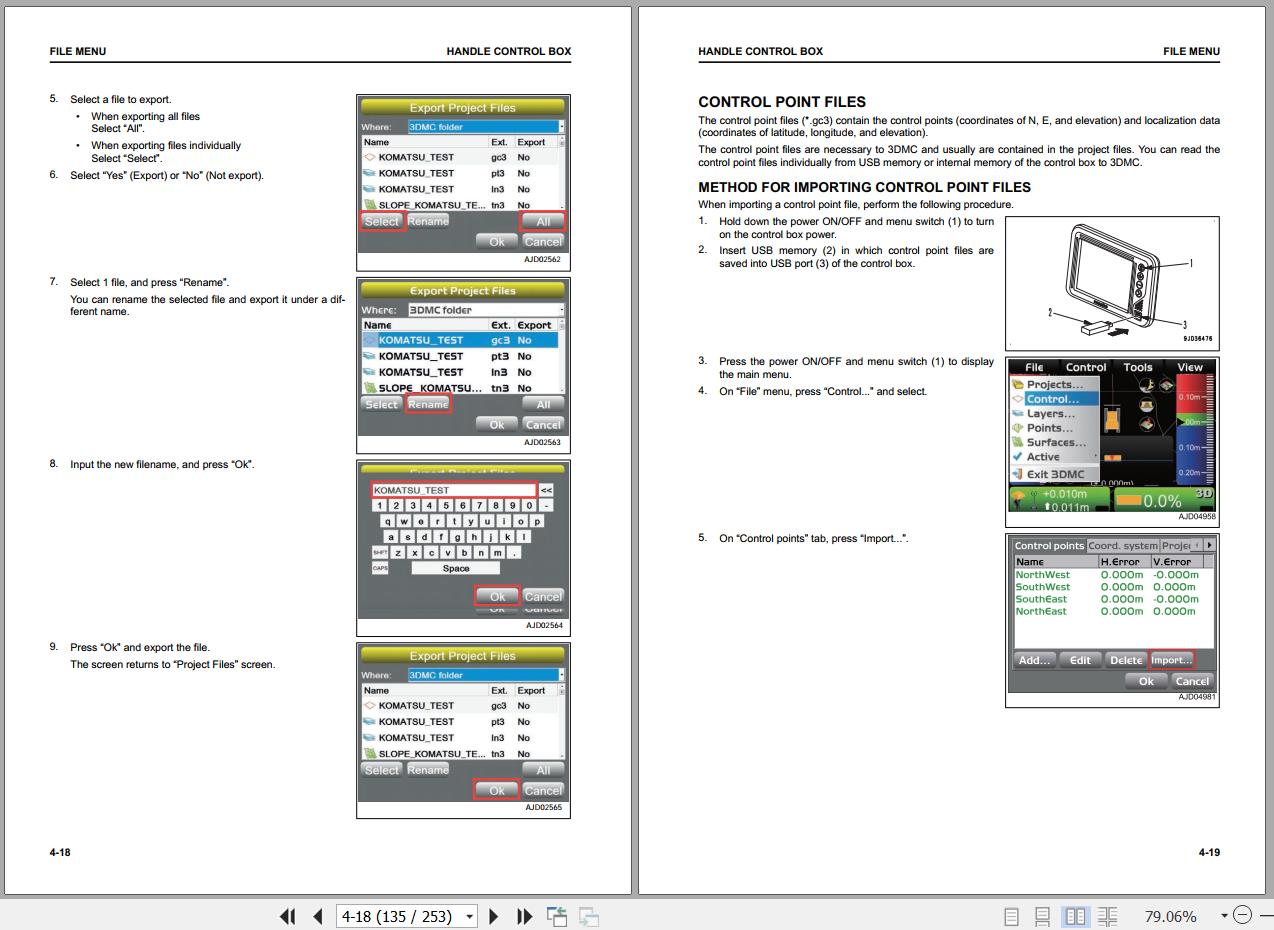Image resolution: width=1274 pixels, height=930 pixels.
Task: Go to the previous page
Action: [x=318, y=916]
